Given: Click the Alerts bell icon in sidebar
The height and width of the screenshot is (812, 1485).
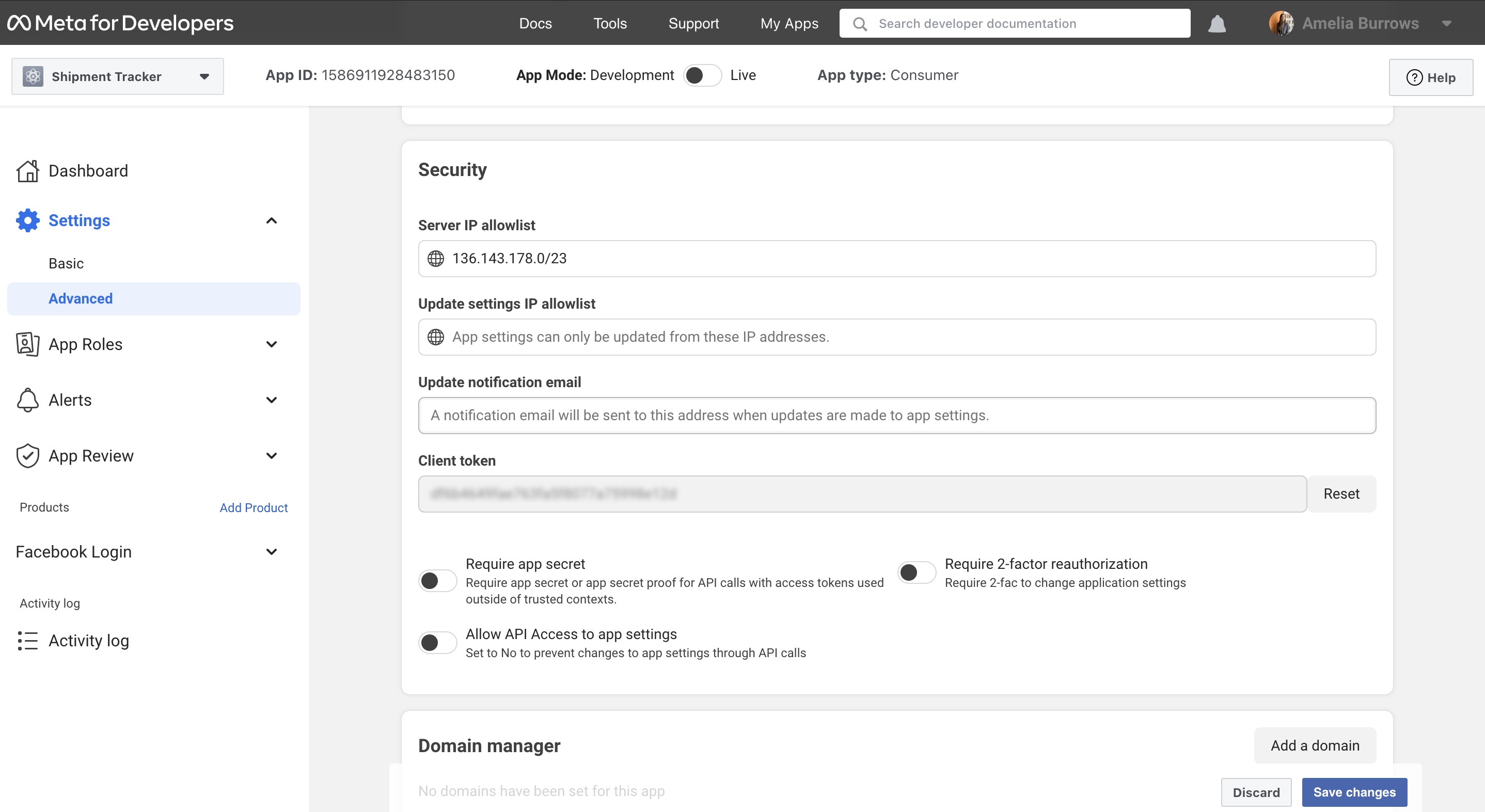Looking at the screenshot, I should click(27, 400).
